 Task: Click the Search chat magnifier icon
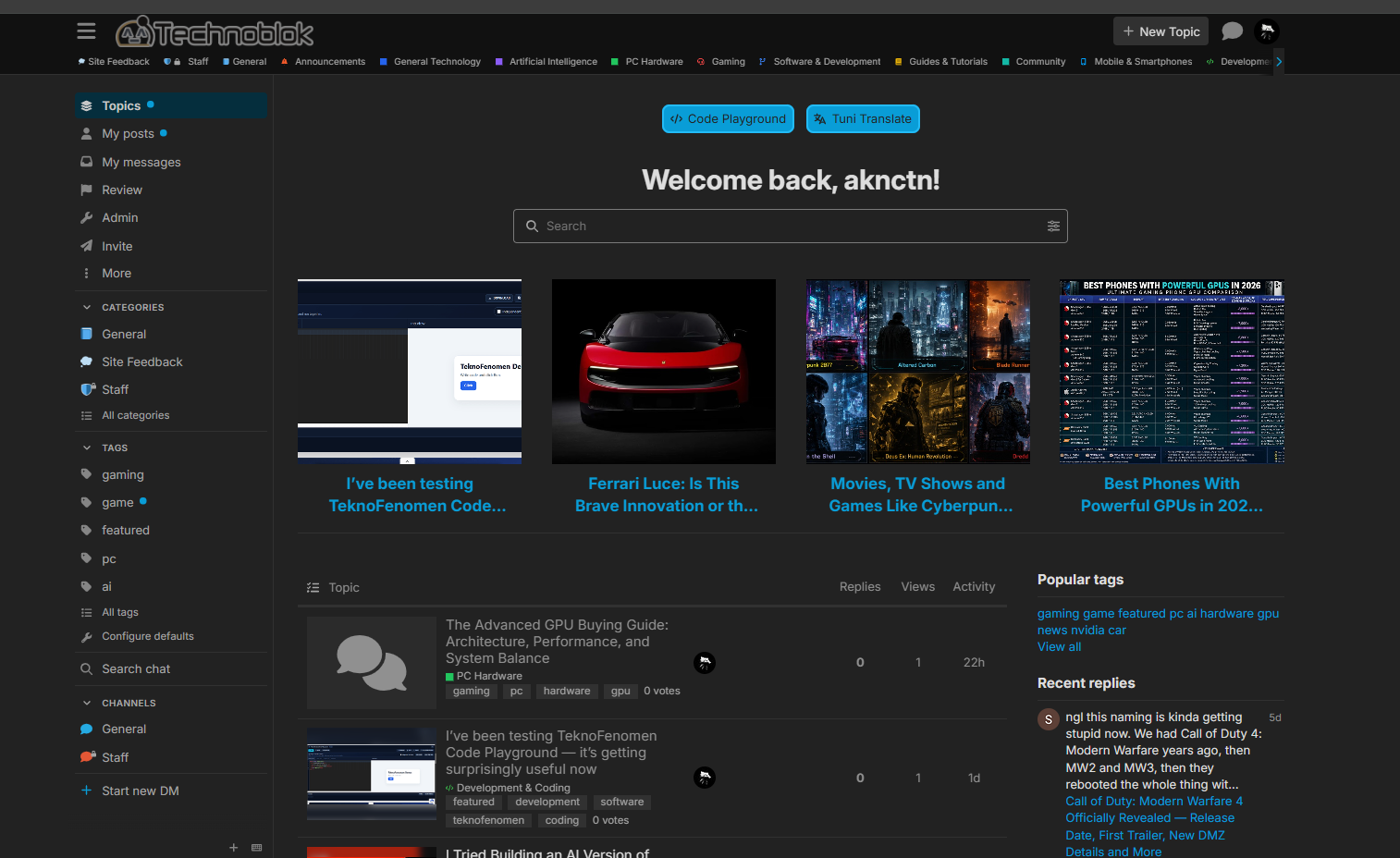tap(87, 669)
